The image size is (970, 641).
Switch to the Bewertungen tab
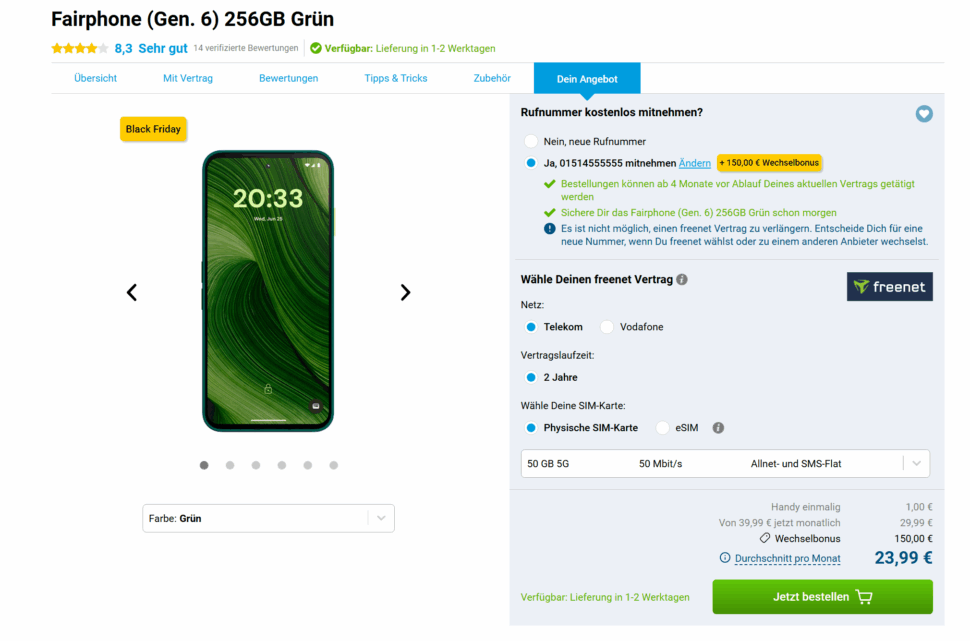pos(288,77)
